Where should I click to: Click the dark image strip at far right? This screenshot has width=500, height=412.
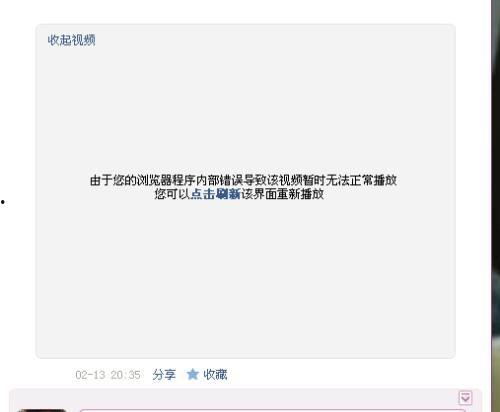(x=496, y=206)
